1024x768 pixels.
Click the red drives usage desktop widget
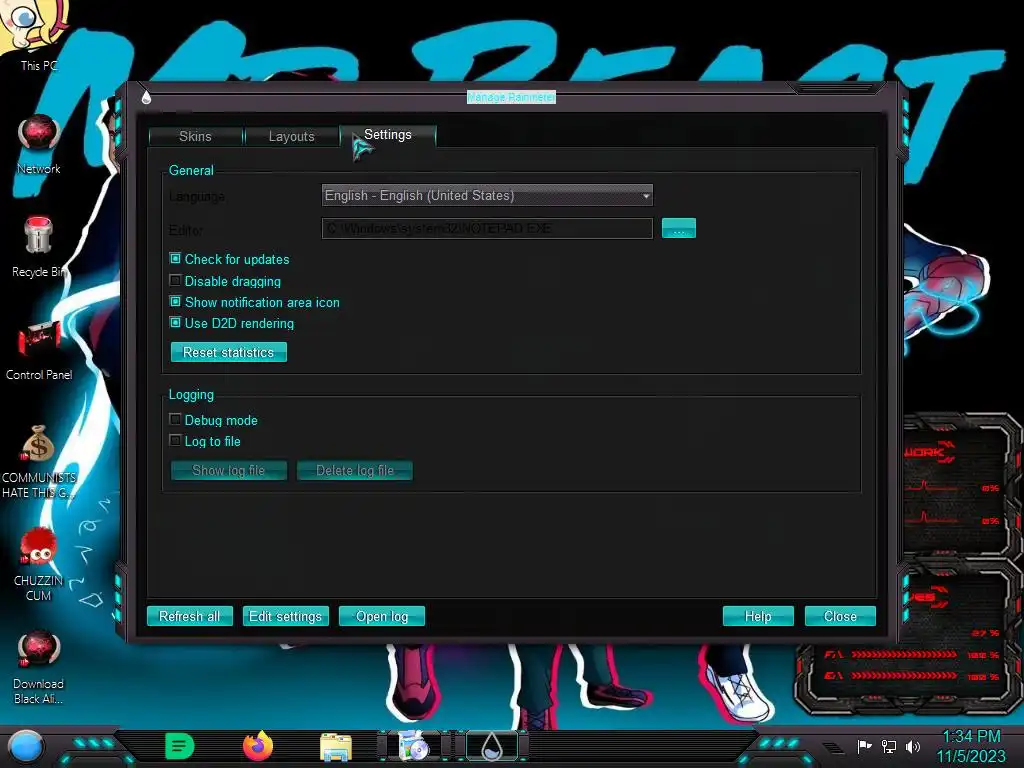click(x=908, y=637)
